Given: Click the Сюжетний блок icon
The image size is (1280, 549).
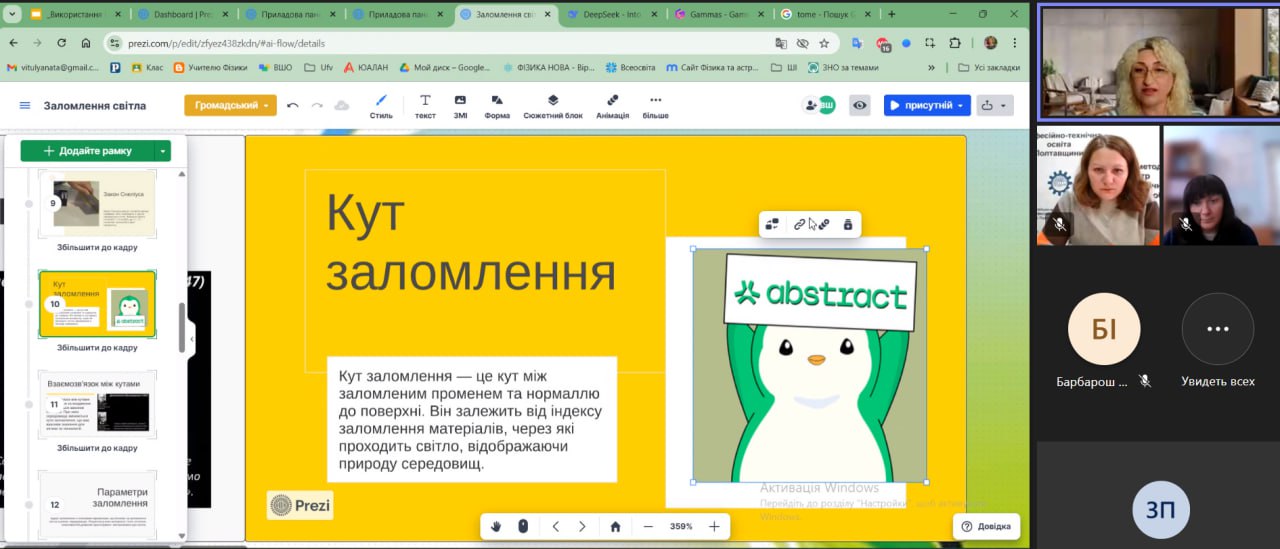Looking at the screenshot, I should [x=552, y=105].
